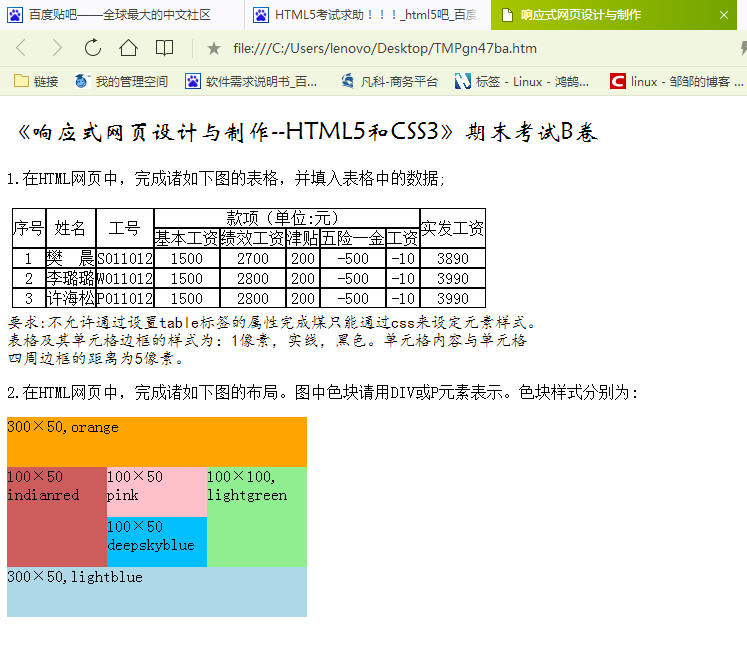
Task: Bookmark the page with the star icon
Action: pos(214,48)
